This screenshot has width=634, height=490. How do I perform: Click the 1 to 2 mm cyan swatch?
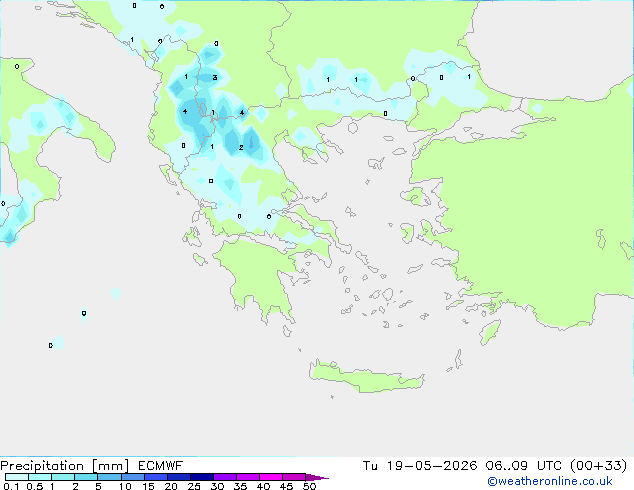point(63,477)
